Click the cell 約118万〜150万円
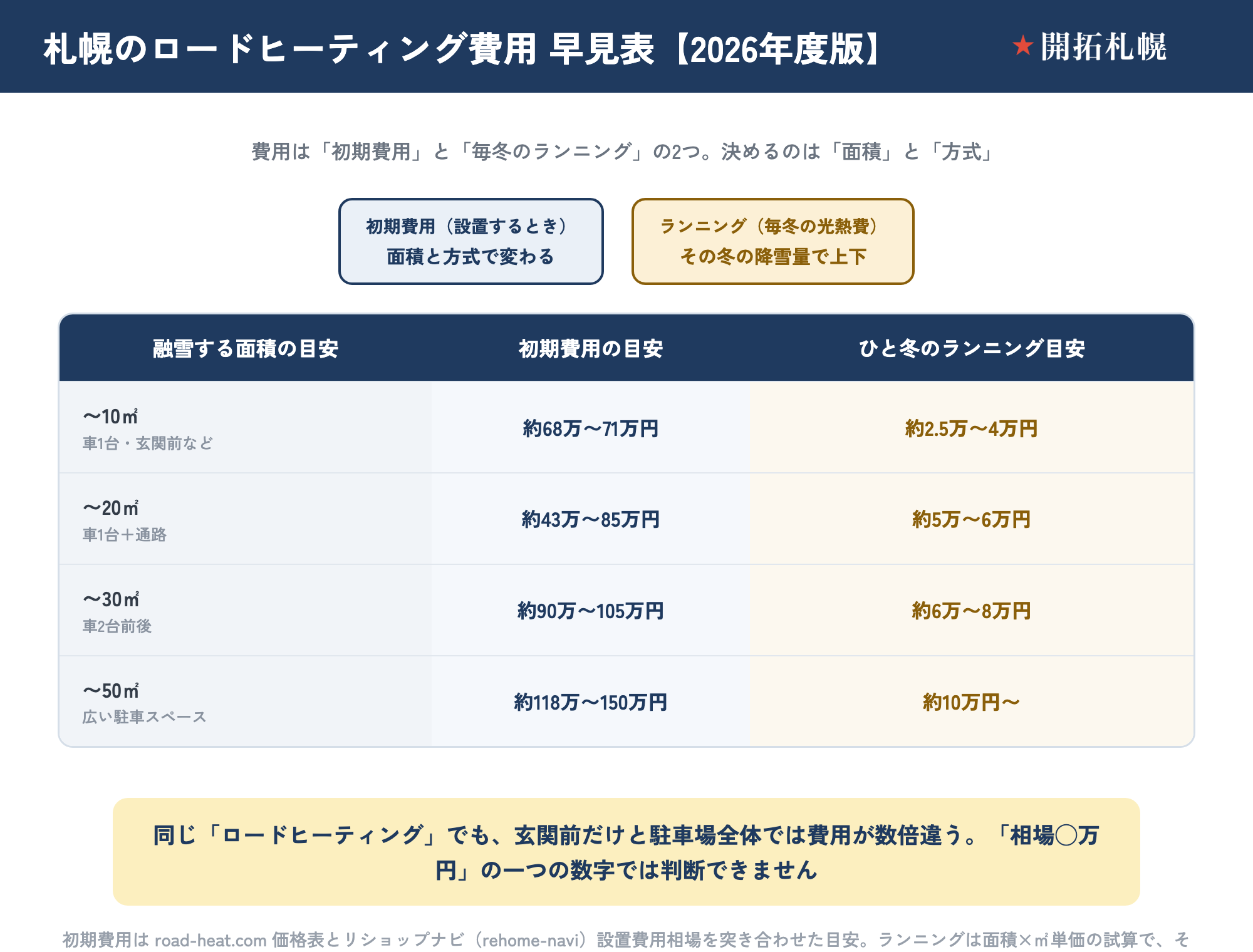Image resolution: width=1253 pixels, height=952 pixels. [x=591, y=702]
